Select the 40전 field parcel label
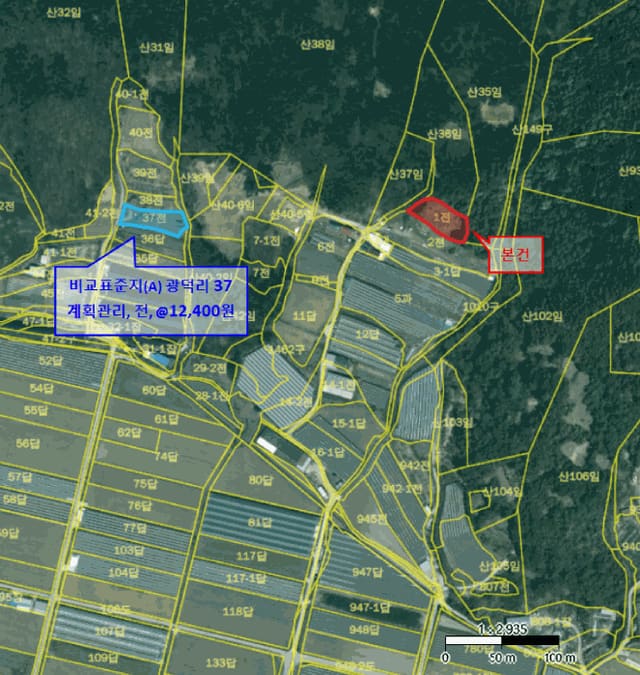 [141, 132]
